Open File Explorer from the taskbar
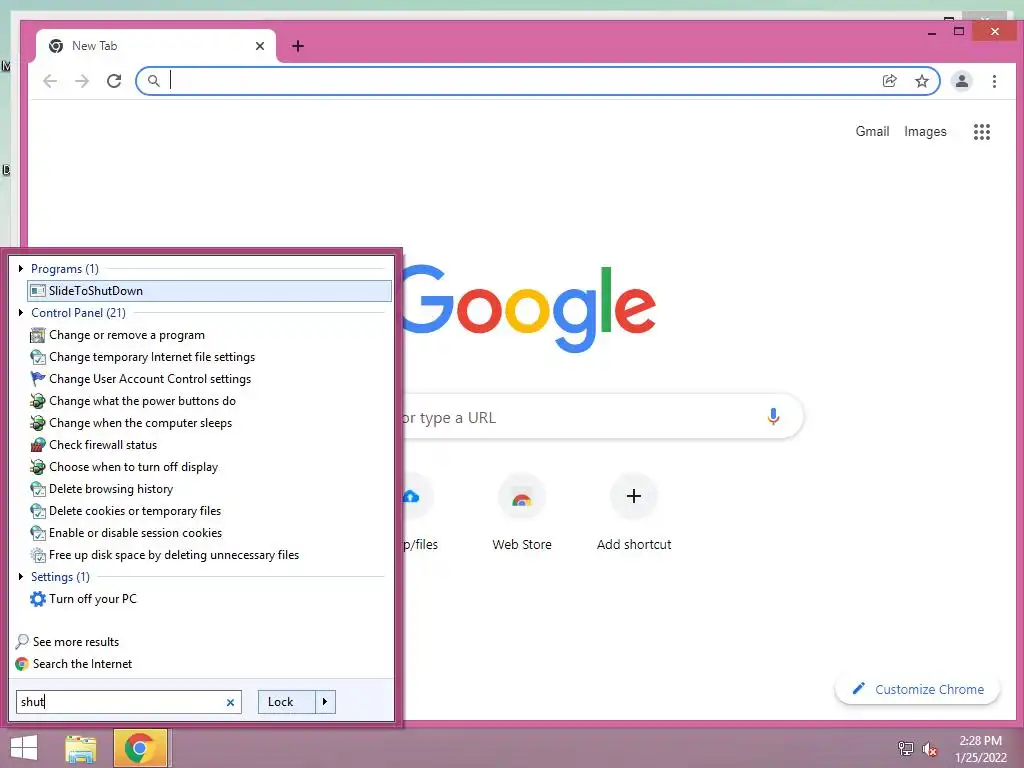The image size is (1024, 768). pyautogui.click(x=81, y=748)
